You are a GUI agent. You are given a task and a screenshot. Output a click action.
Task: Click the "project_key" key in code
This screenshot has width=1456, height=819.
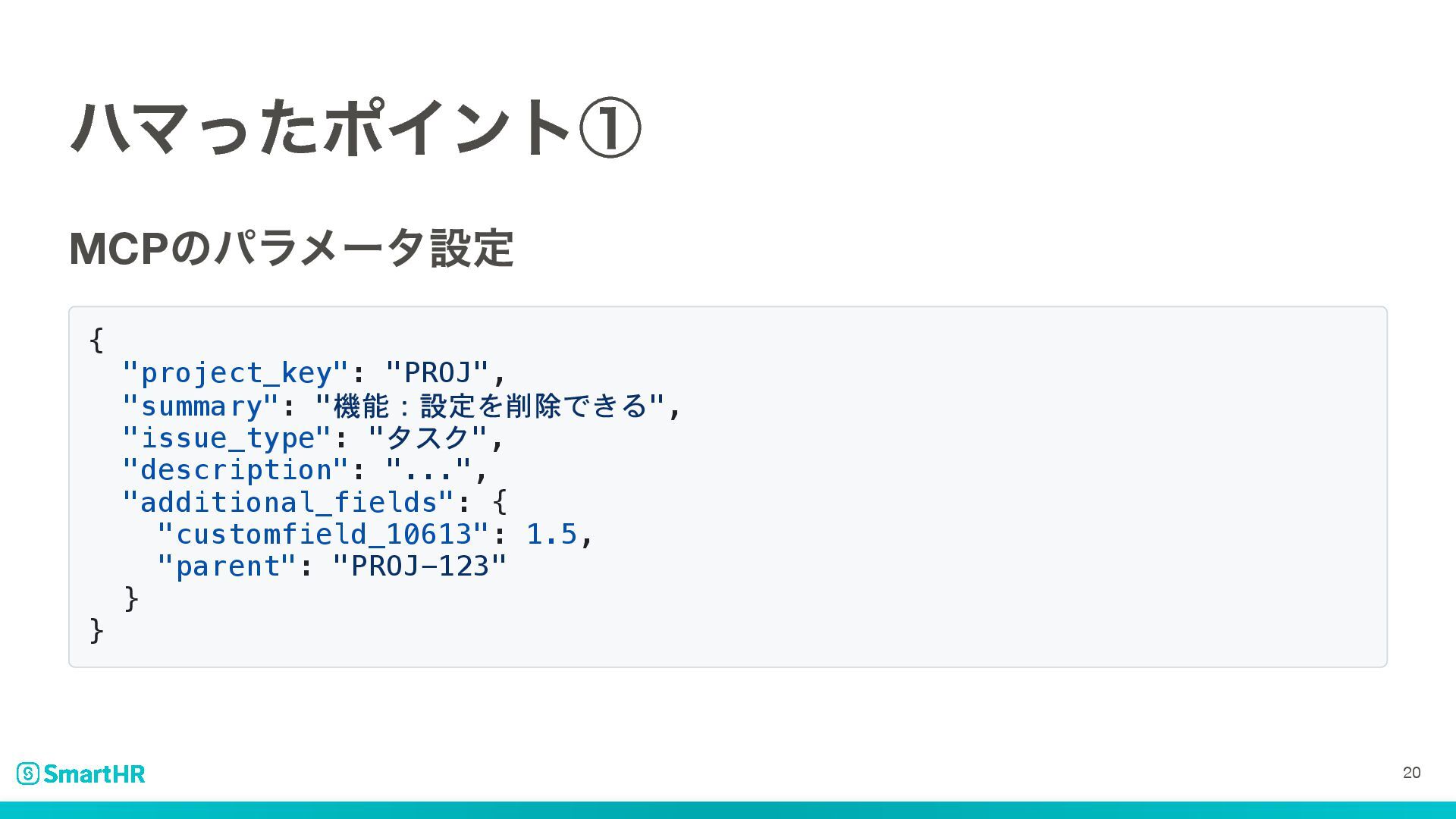(235, 373)
